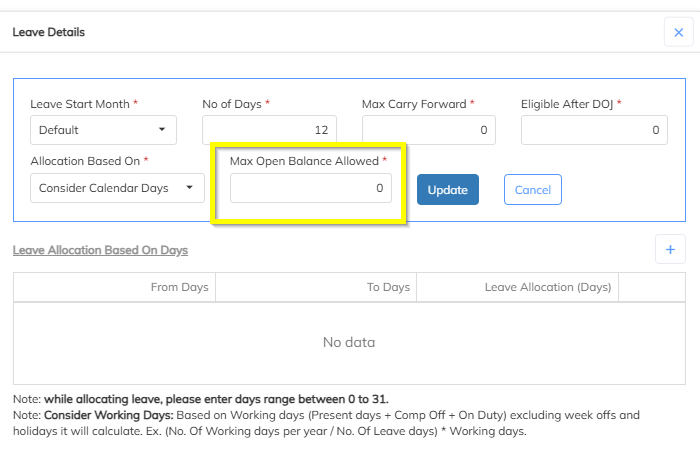Select the Eligible After DOJ field
Image resolution: width=700 pixels, height=463 pixels.
[x=594, y=130]
